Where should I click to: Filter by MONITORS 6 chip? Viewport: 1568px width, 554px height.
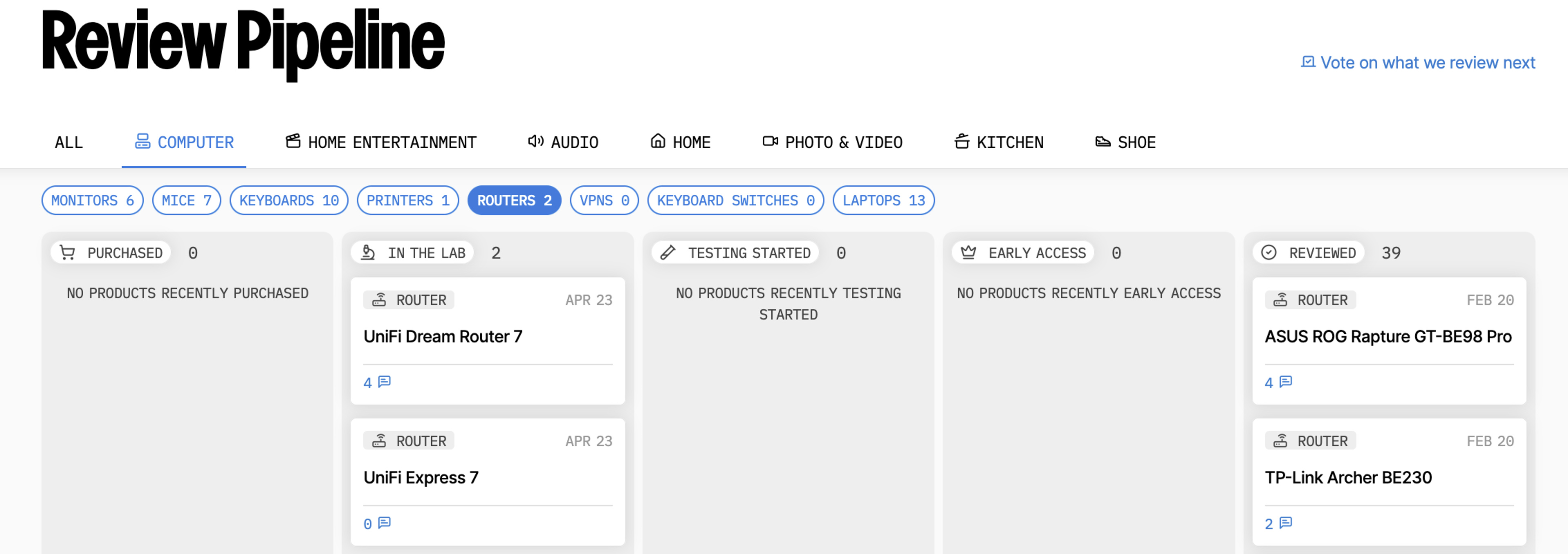pyautogui.click(x=93, y=200)
